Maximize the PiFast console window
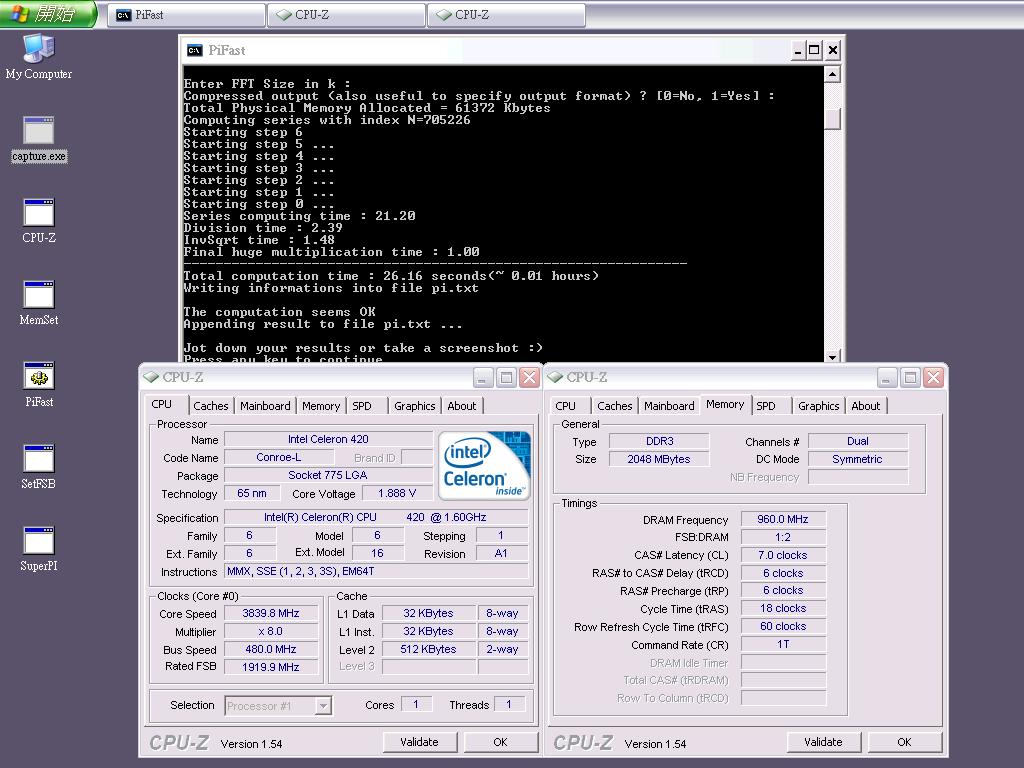Screen dimensions: 1024x768 pos(814,50)
